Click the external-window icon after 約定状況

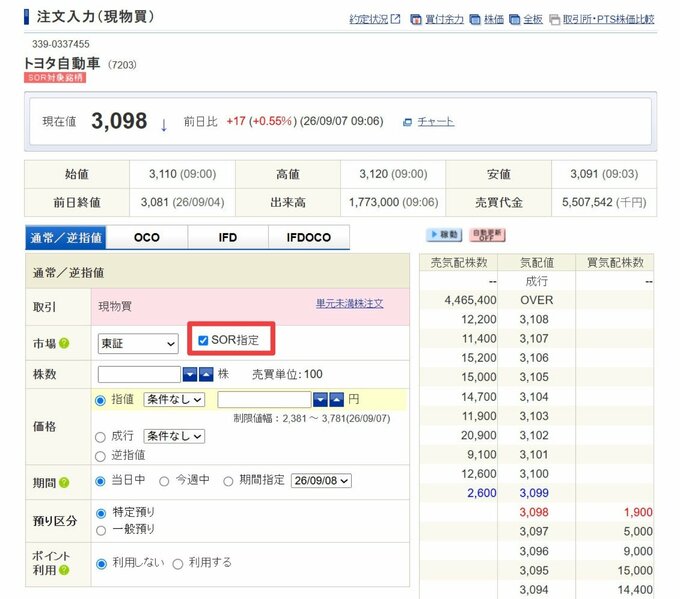coord(395,19)
